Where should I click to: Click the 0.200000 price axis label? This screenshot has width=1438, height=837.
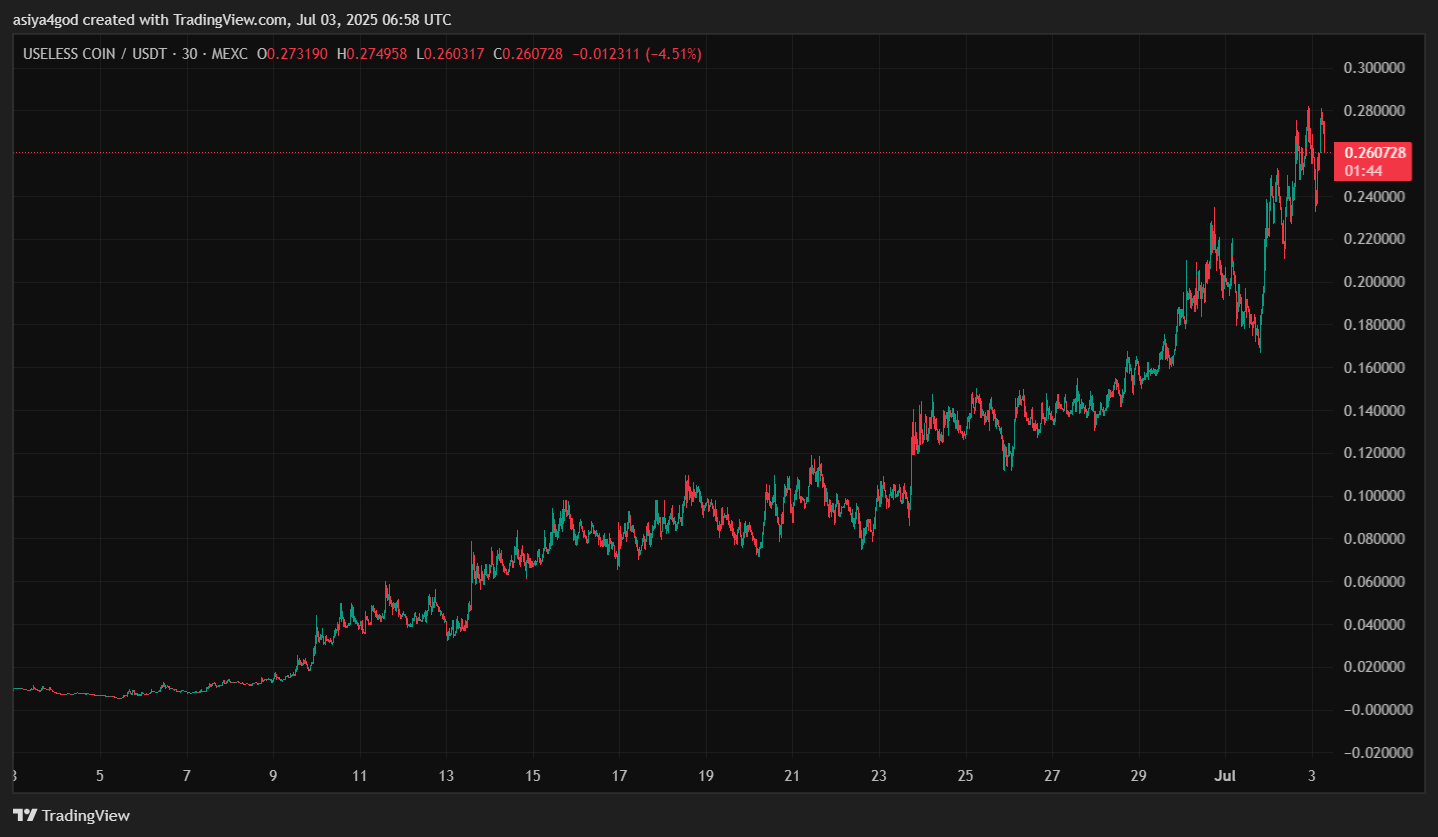click(x=1377, y=282)
